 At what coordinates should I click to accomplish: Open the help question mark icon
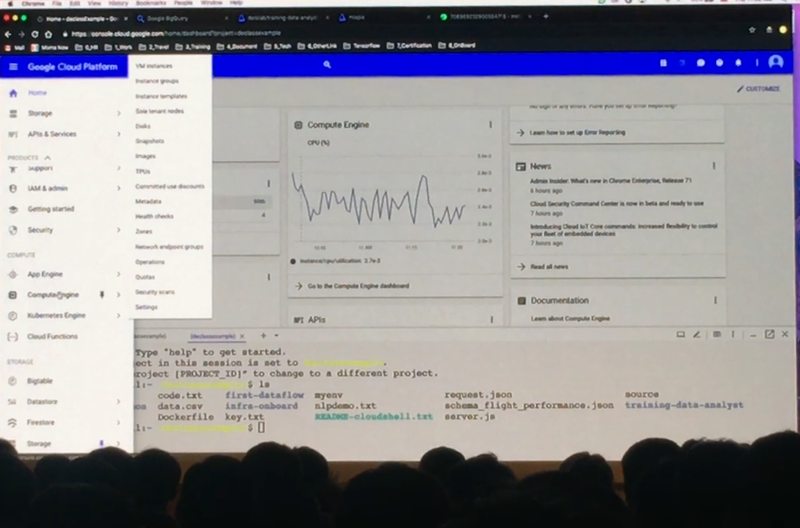pos(719,63)
